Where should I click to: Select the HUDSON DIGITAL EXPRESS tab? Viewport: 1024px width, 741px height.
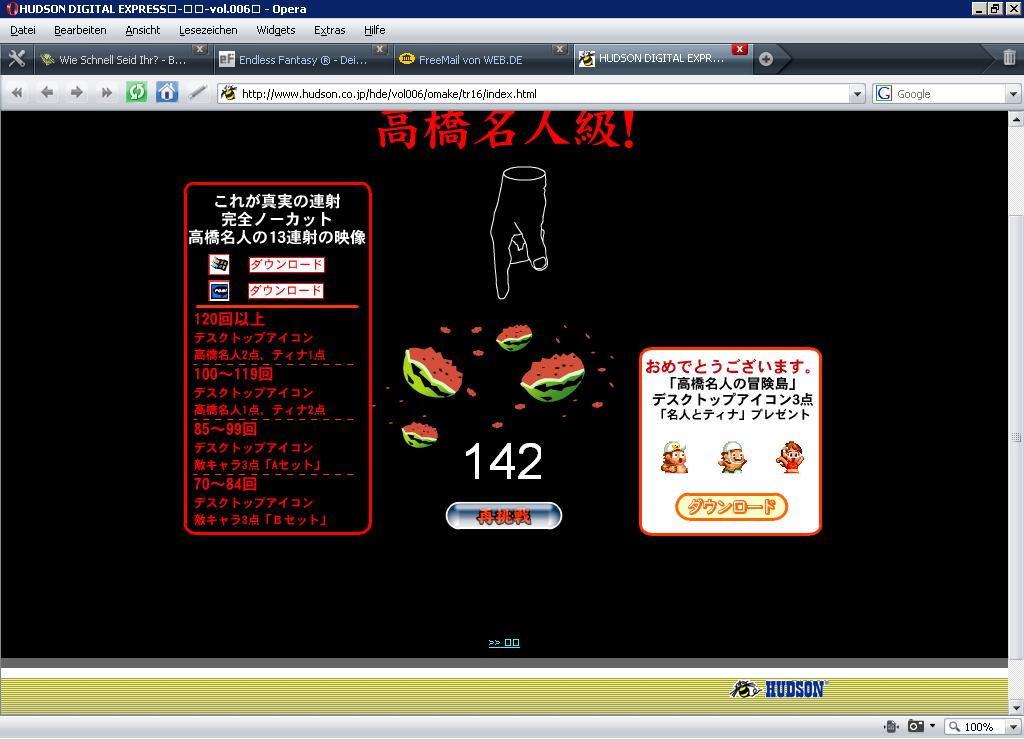point(661,59)
